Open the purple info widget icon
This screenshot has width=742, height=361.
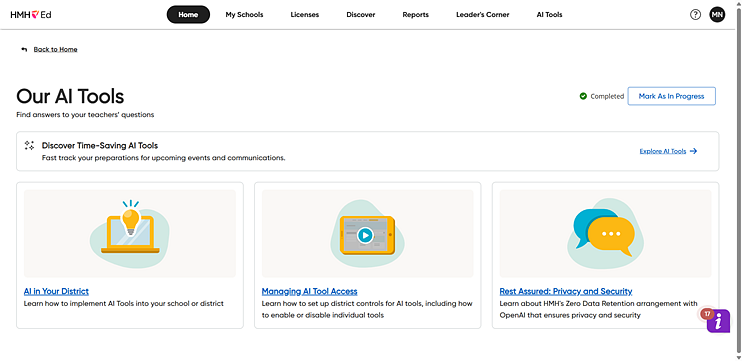[718, 321]
